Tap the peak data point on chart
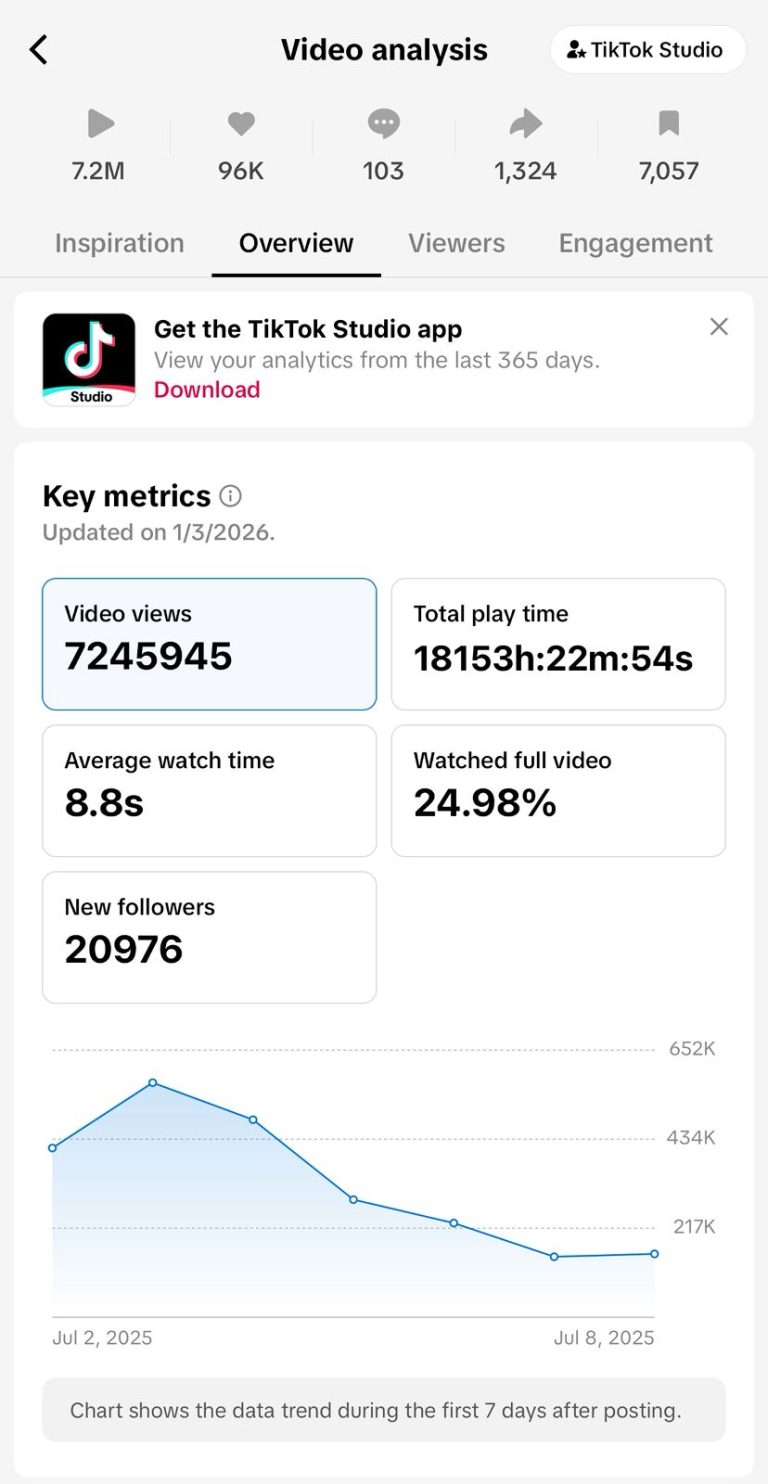The height and width of the screenshot is (1484, 768). (x=153, y=1083)
